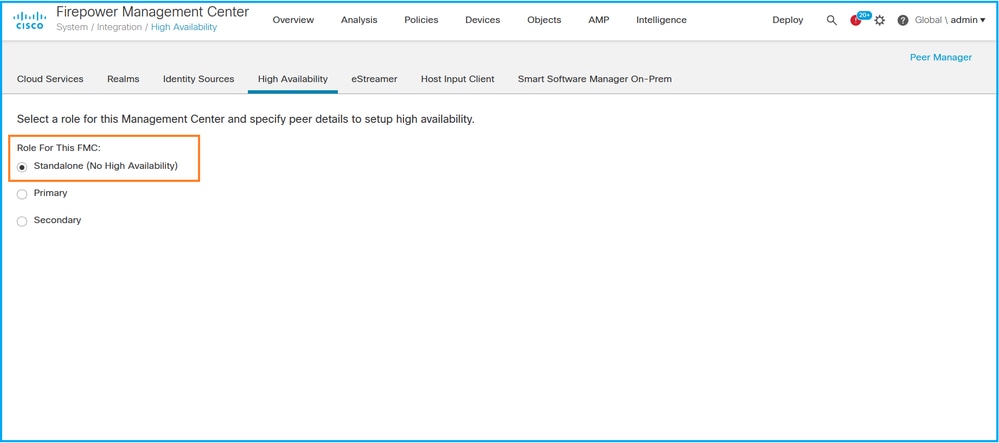Switch to the Realms tab

(123, 79)
